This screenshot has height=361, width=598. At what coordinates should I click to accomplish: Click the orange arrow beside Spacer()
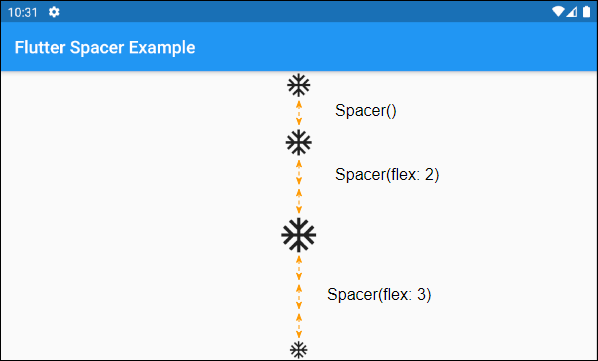pos(299,113)
